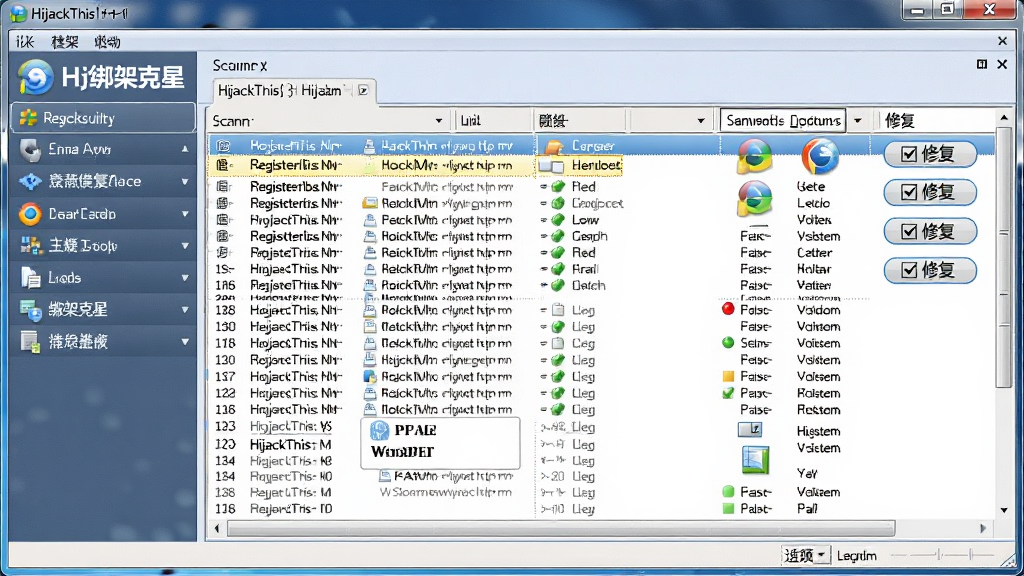Image resolution: width=1024 pixels, height=576 pixels.
Task: Expand the Nace sidebar section arrow
Action: point(185,182)
